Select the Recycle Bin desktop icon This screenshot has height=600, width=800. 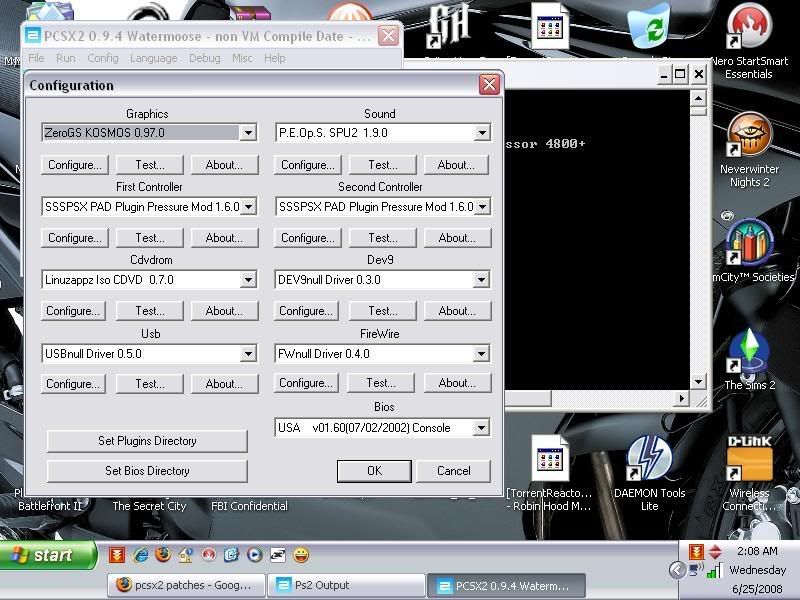pos(649,26)
